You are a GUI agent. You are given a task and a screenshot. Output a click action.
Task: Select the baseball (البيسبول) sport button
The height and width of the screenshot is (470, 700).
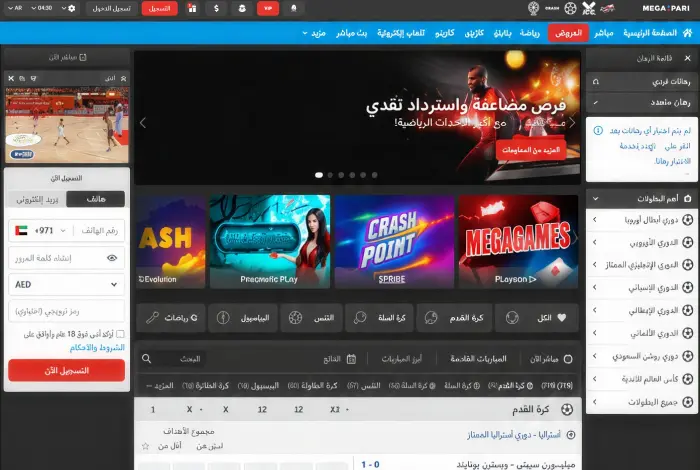[x=242, y=318]
